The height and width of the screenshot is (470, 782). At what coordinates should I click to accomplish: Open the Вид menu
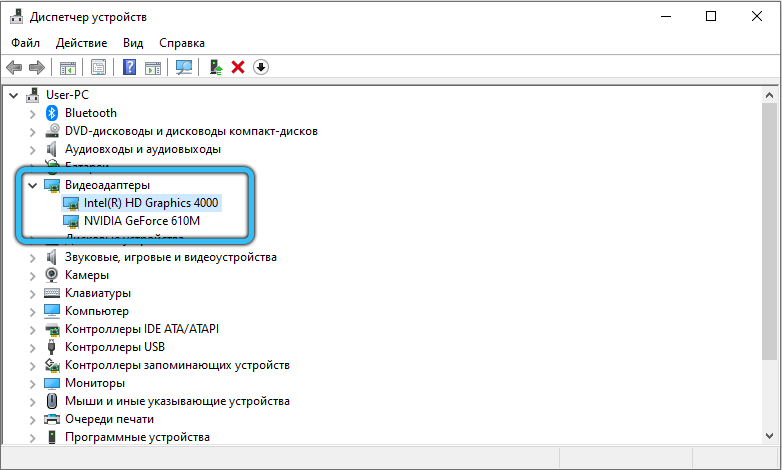click(x=133, y=43)
